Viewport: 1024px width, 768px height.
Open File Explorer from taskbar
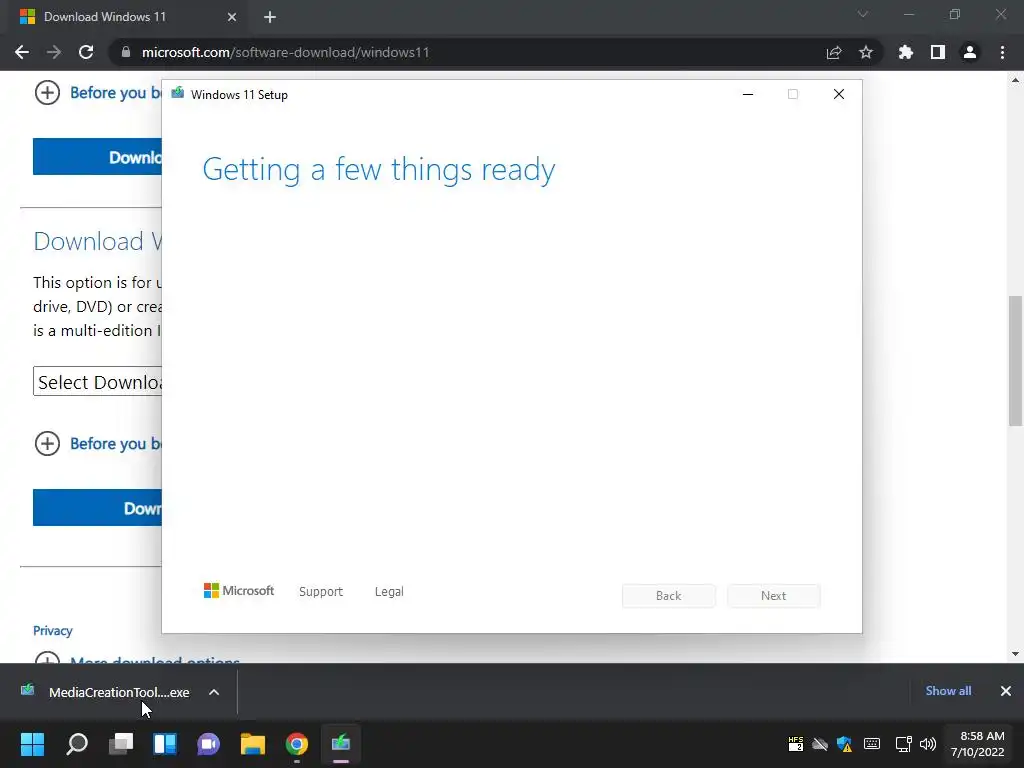point(253,744)
